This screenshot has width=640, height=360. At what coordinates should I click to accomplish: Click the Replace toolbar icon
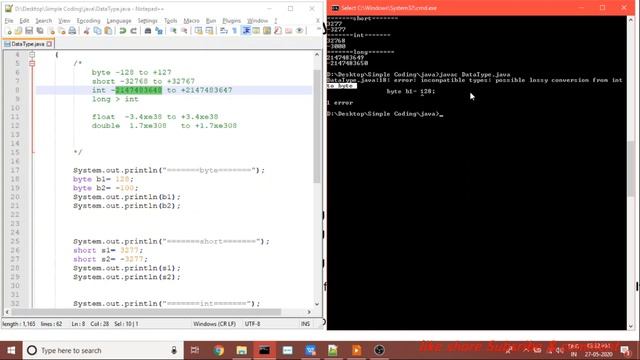click(159, 31)
